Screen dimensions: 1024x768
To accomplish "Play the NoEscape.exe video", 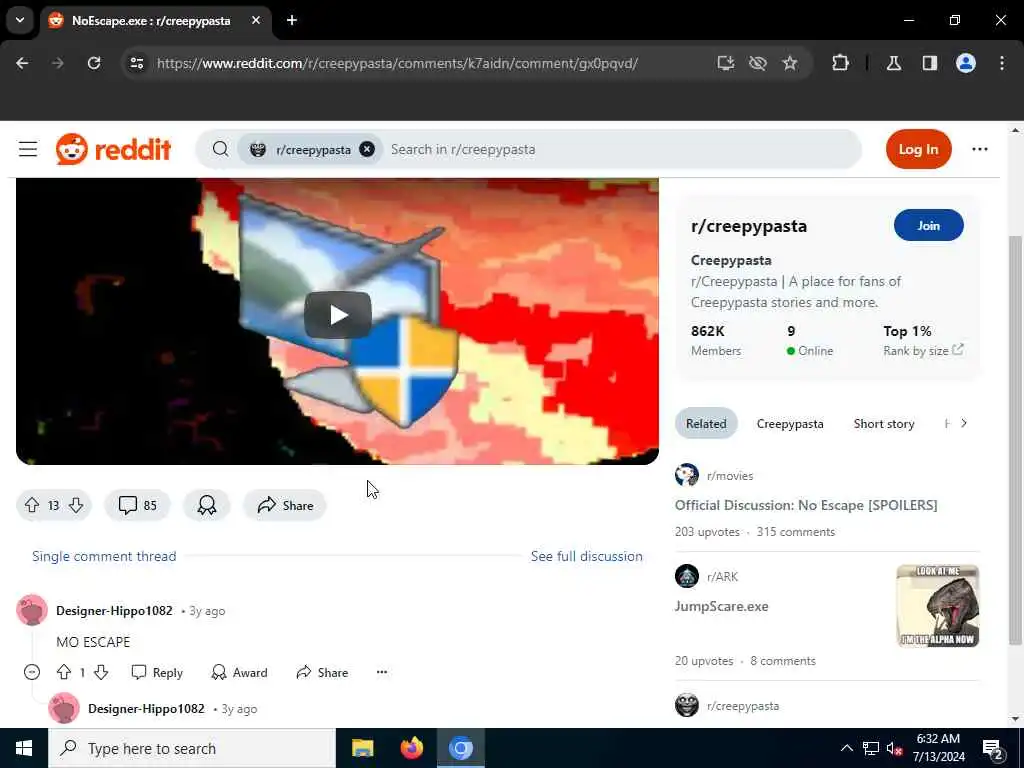I will (x=338, y=315).
